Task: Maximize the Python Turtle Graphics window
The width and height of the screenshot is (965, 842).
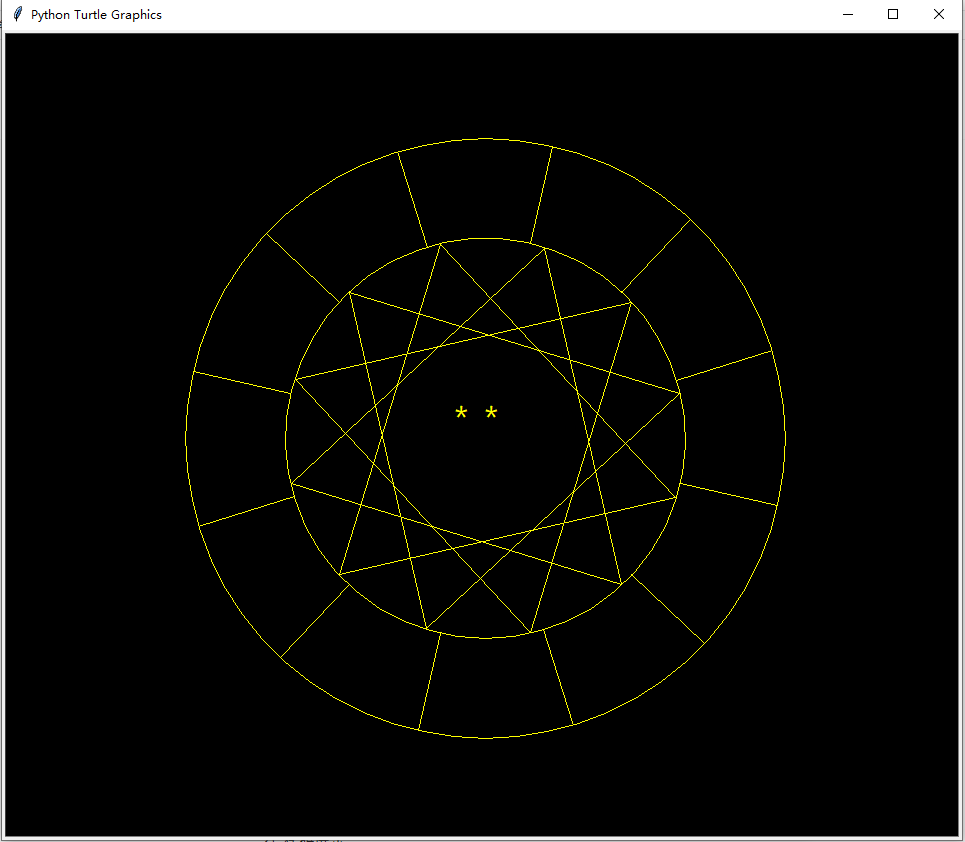Action: [893, 14]
